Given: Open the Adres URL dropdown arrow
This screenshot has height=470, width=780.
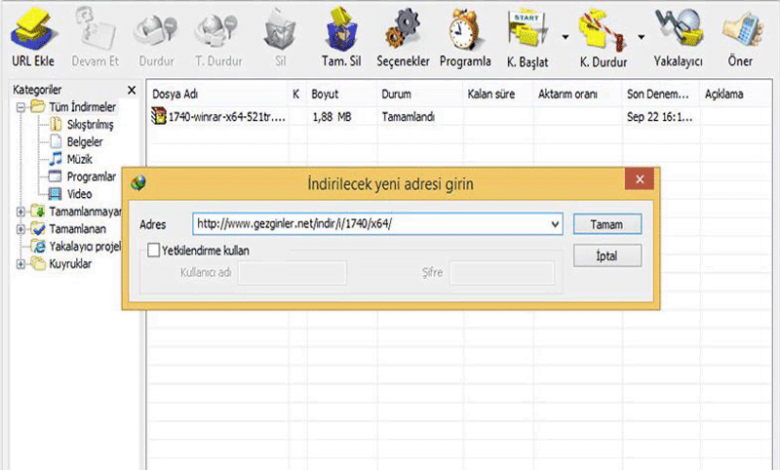Looking at the screenshot, I should [555, 225].
